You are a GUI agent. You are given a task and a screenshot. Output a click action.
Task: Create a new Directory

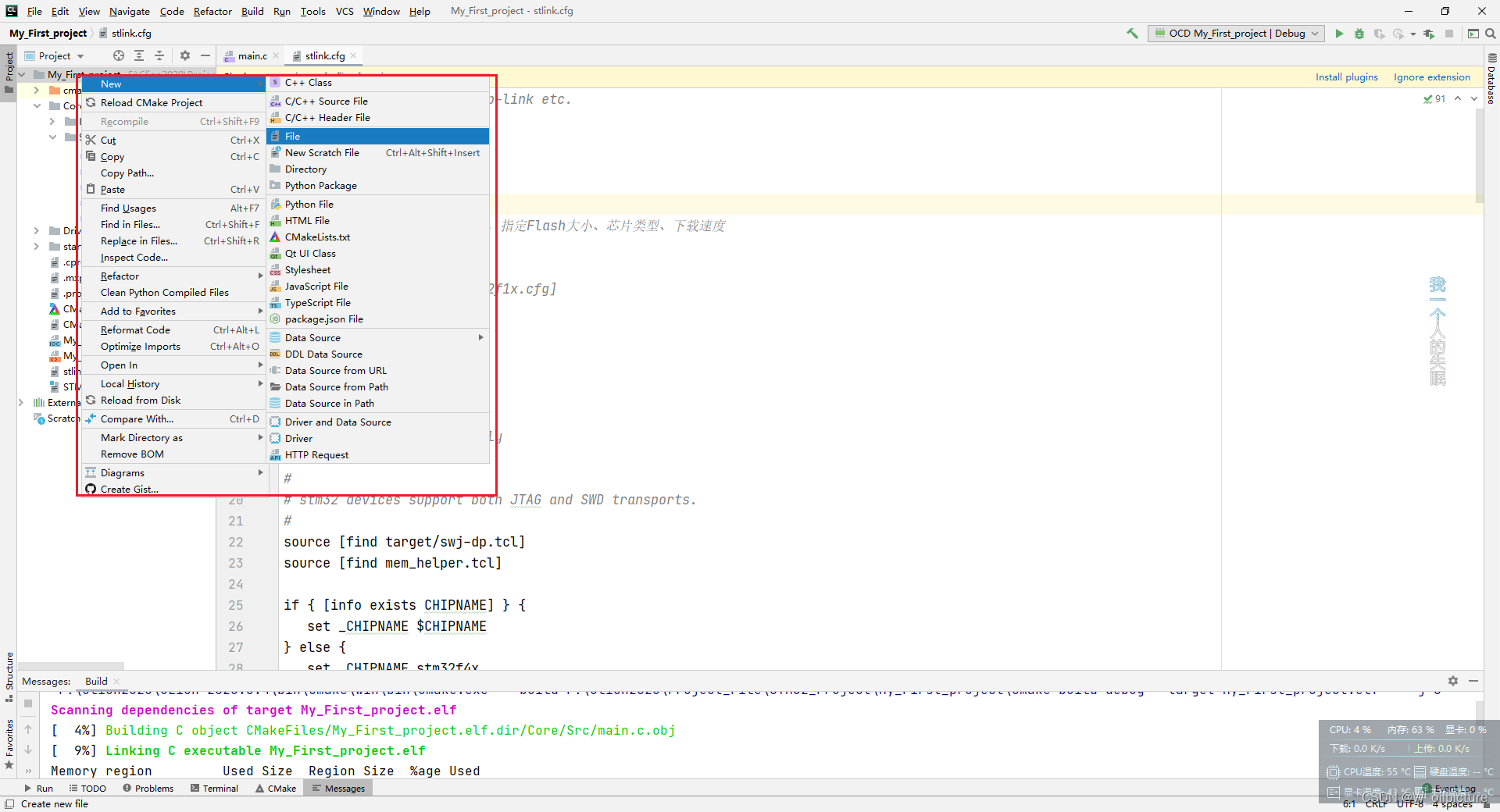click(378, 169)
